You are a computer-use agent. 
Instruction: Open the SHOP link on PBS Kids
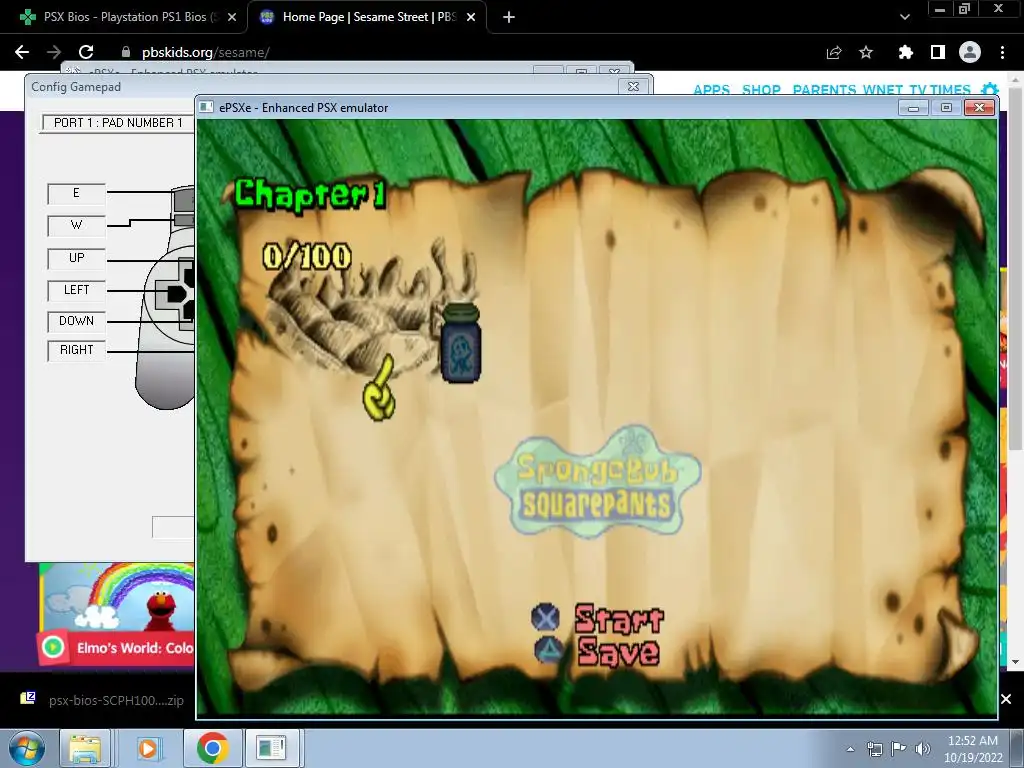click(x=761, y=90)
